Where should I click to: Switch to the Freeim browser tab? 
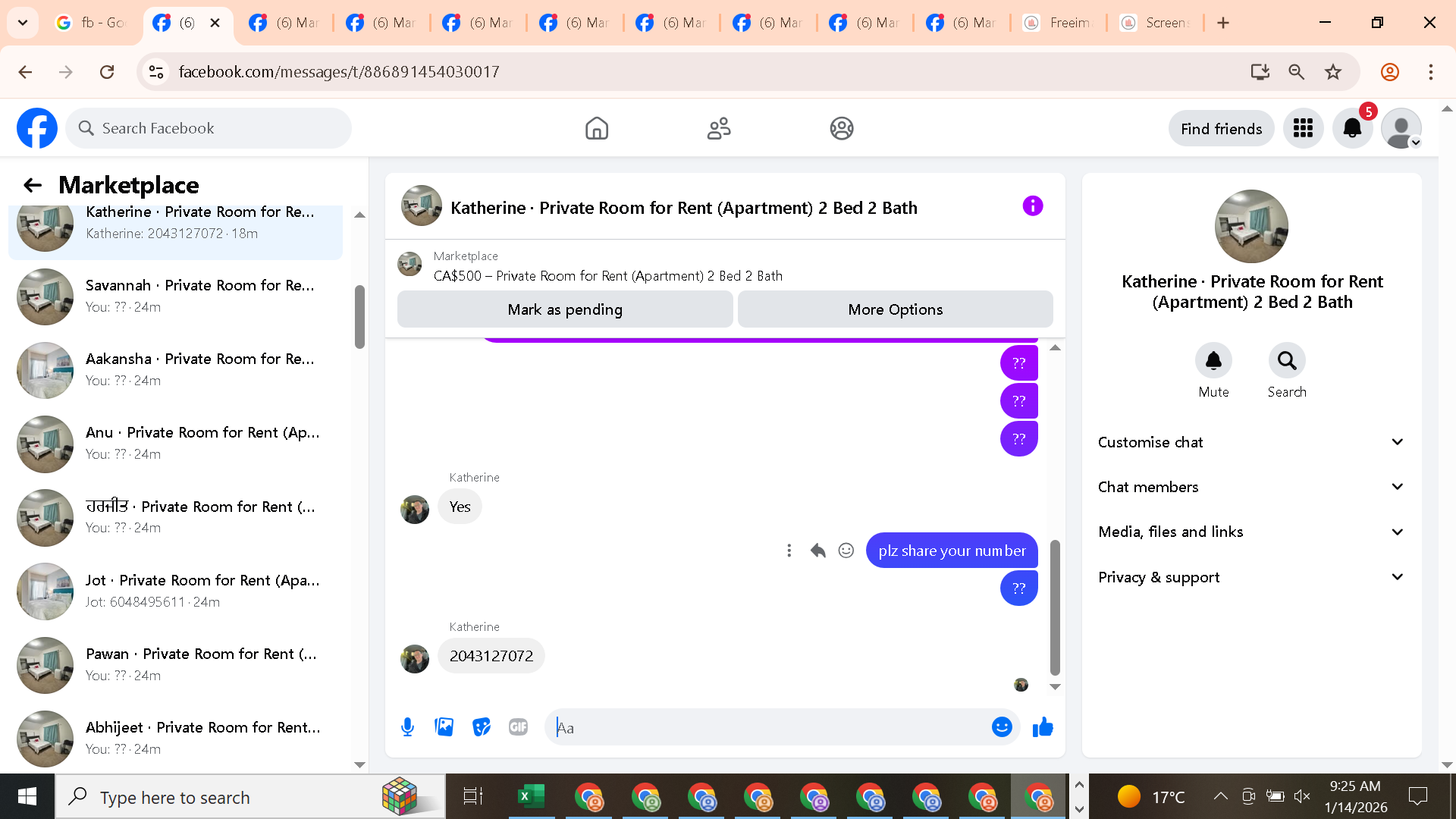(1059, 23)
